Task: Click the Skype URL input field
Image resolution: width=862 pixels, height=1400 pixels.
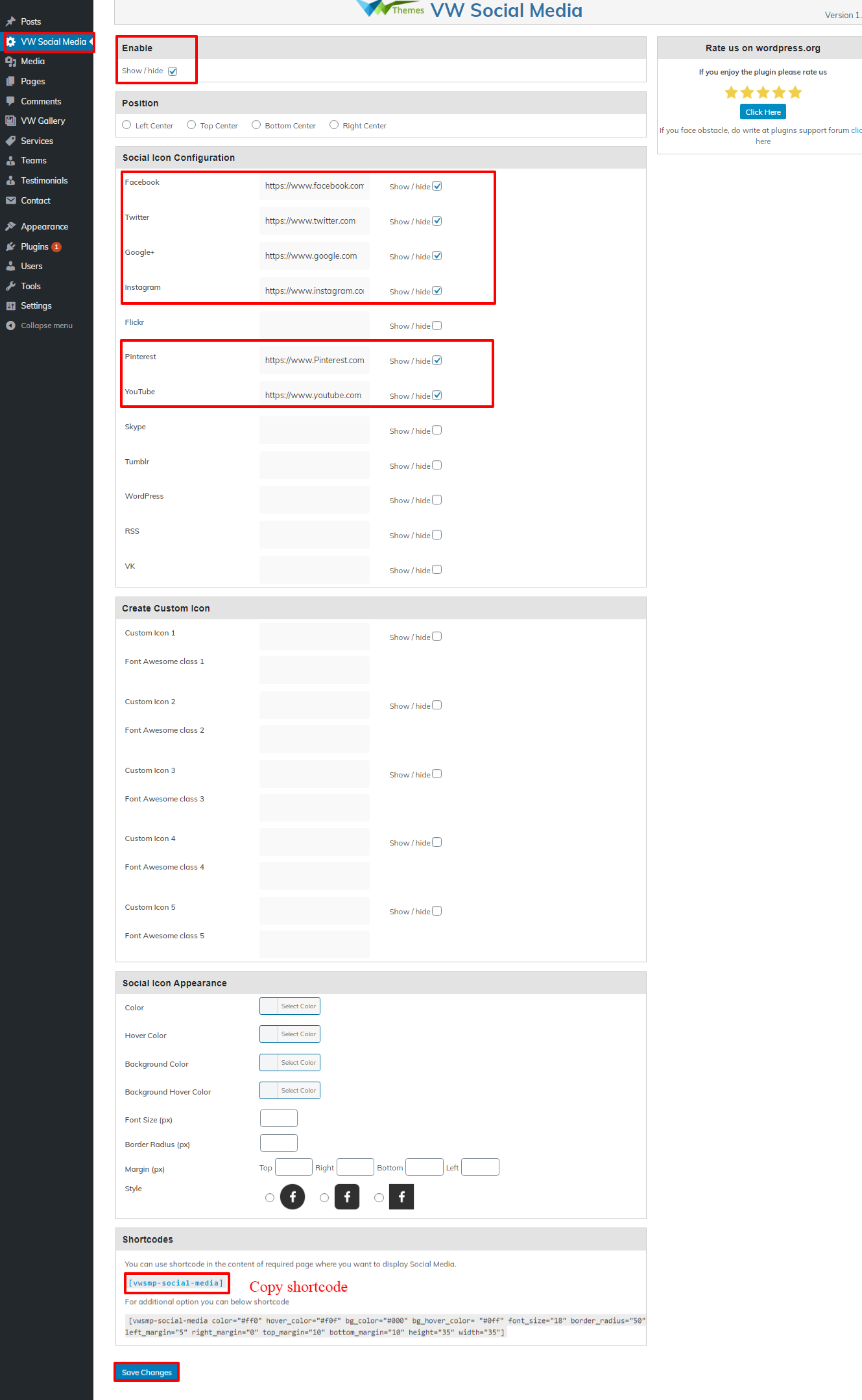Action: [x=315, y=431]
